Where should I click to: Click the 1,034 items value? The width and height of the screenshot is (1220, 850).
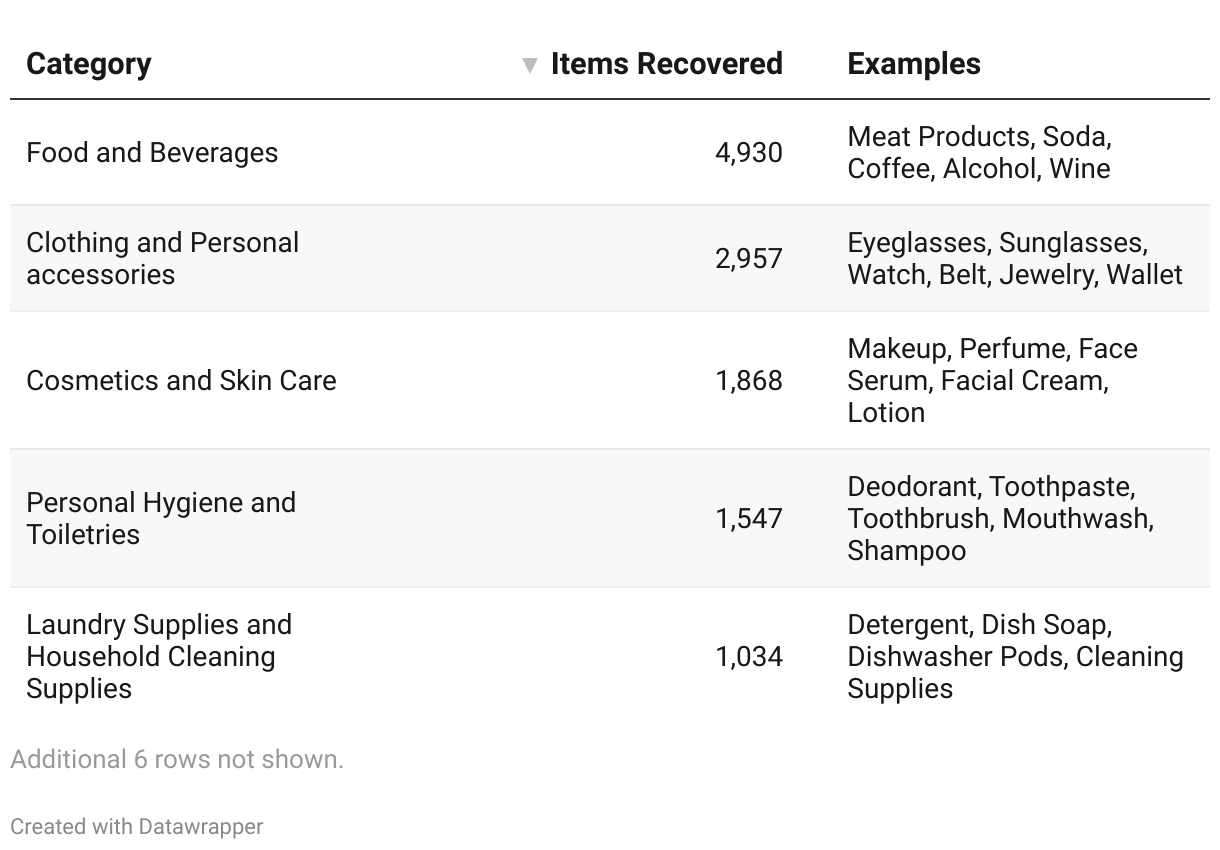click(748, 656)
